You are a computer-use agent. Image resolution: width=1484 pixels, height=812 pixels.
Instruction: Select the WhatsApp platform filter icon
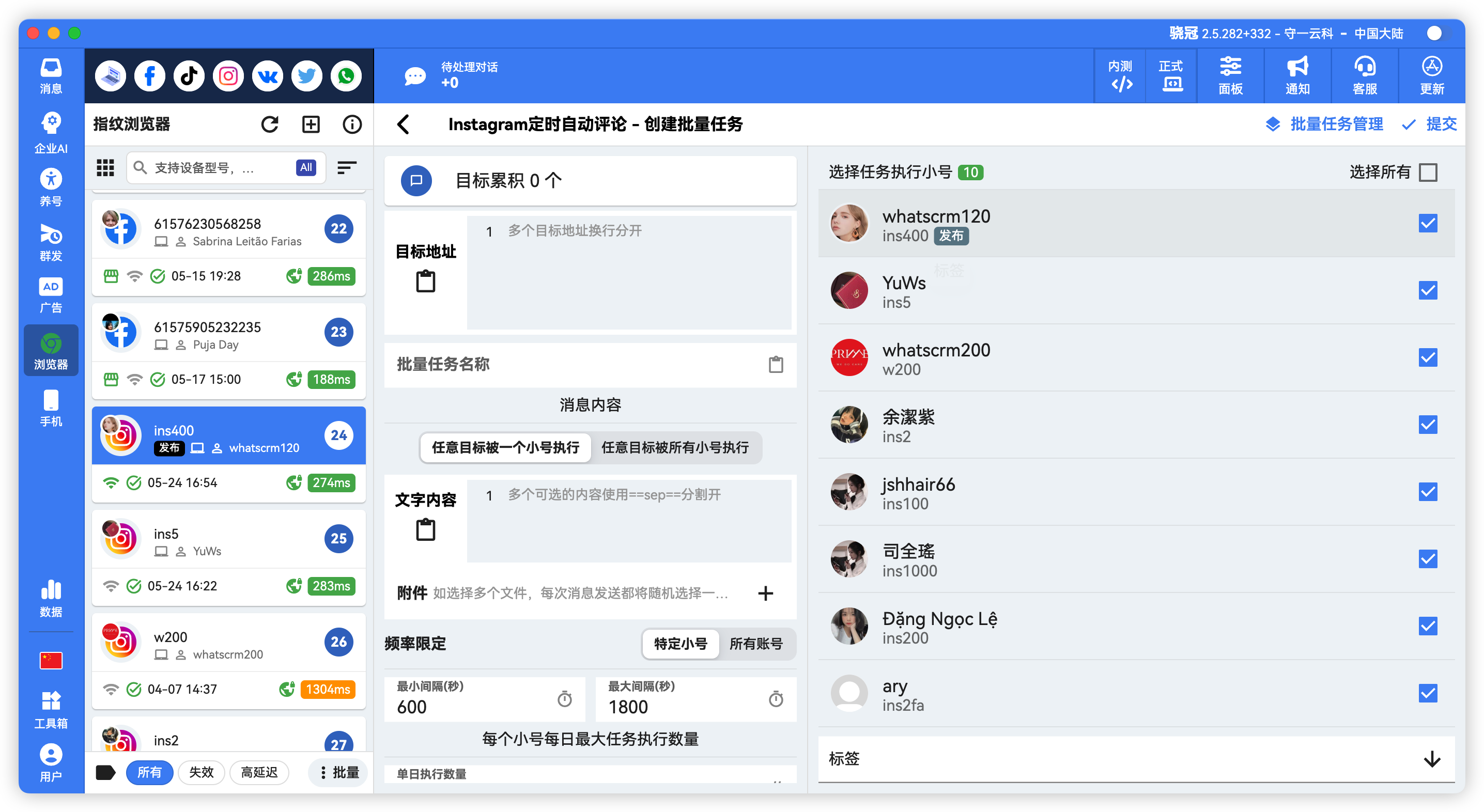click(x=346, y=75)
